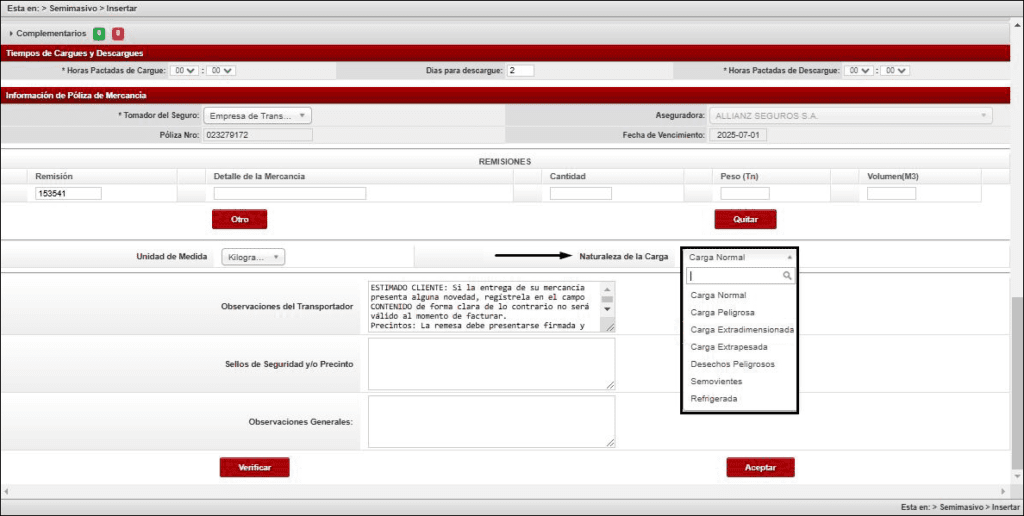Expand the Complementarios section arrow

(x=11, y=34)
